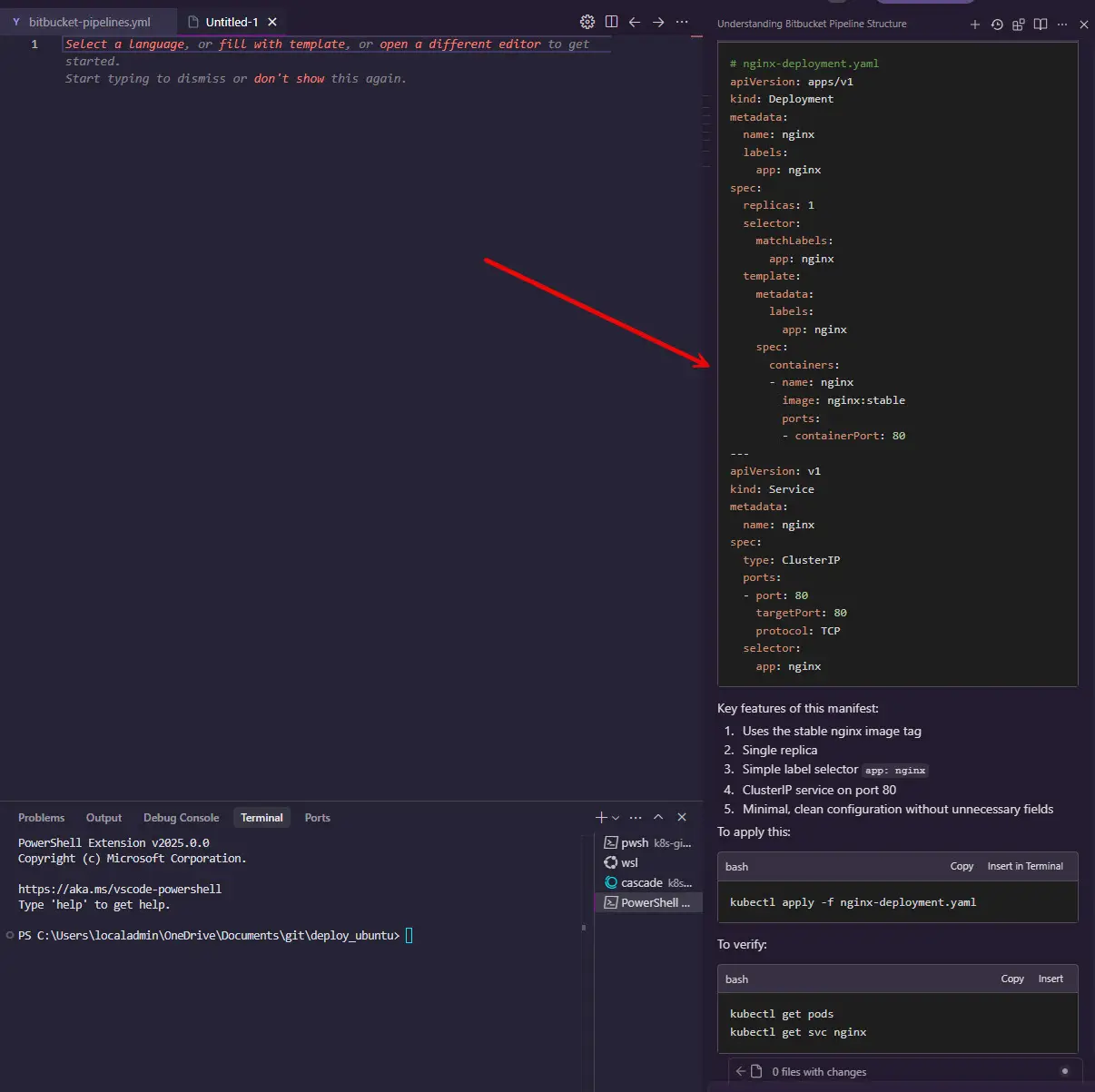Open editor settings gear icon
The image size is (1095, 1092).
[x=587, y=22]
